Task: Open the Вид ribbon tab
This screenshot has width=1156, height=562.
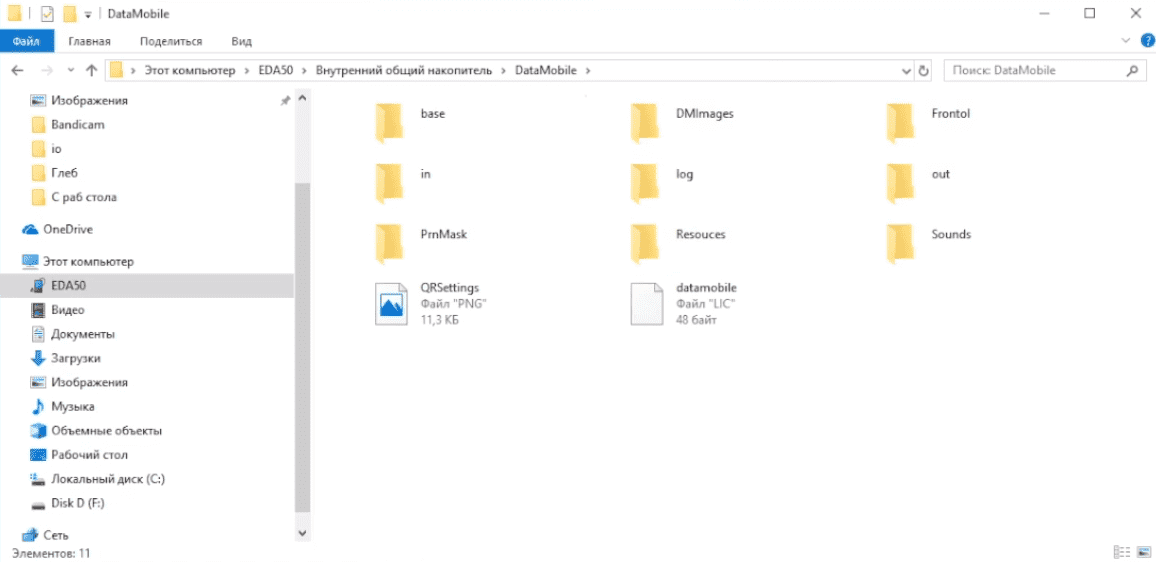Action: click(242, 41)
